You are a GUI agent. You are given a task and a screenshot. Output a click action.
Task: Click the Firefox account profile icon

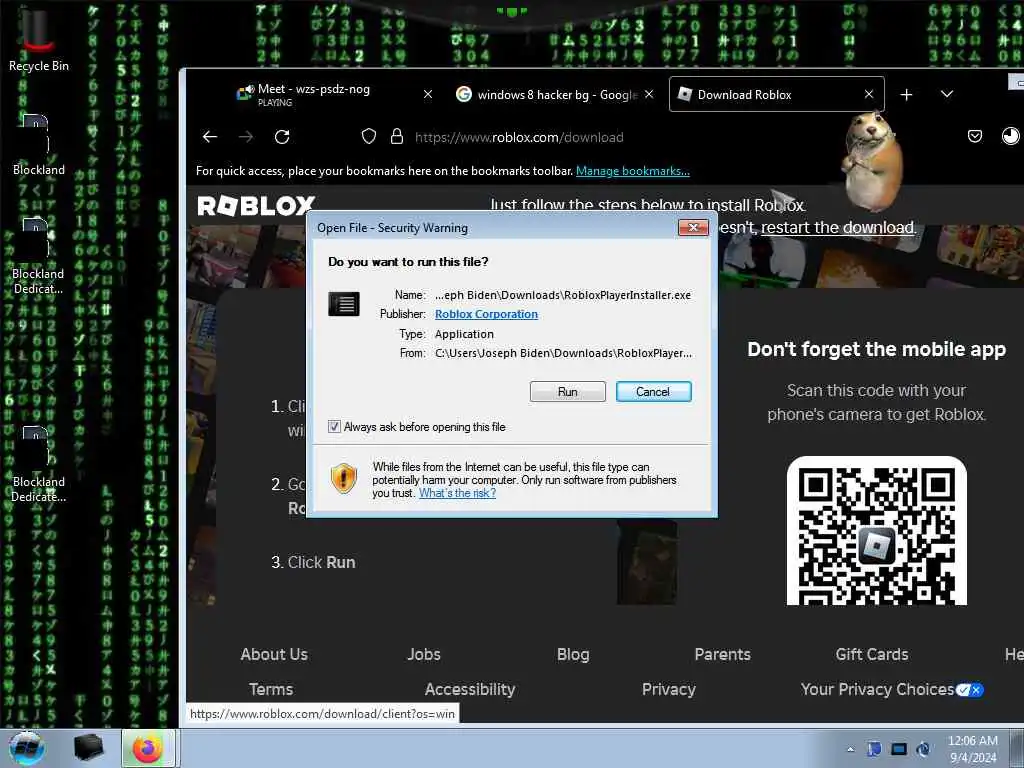click(x=1010, y=136)
